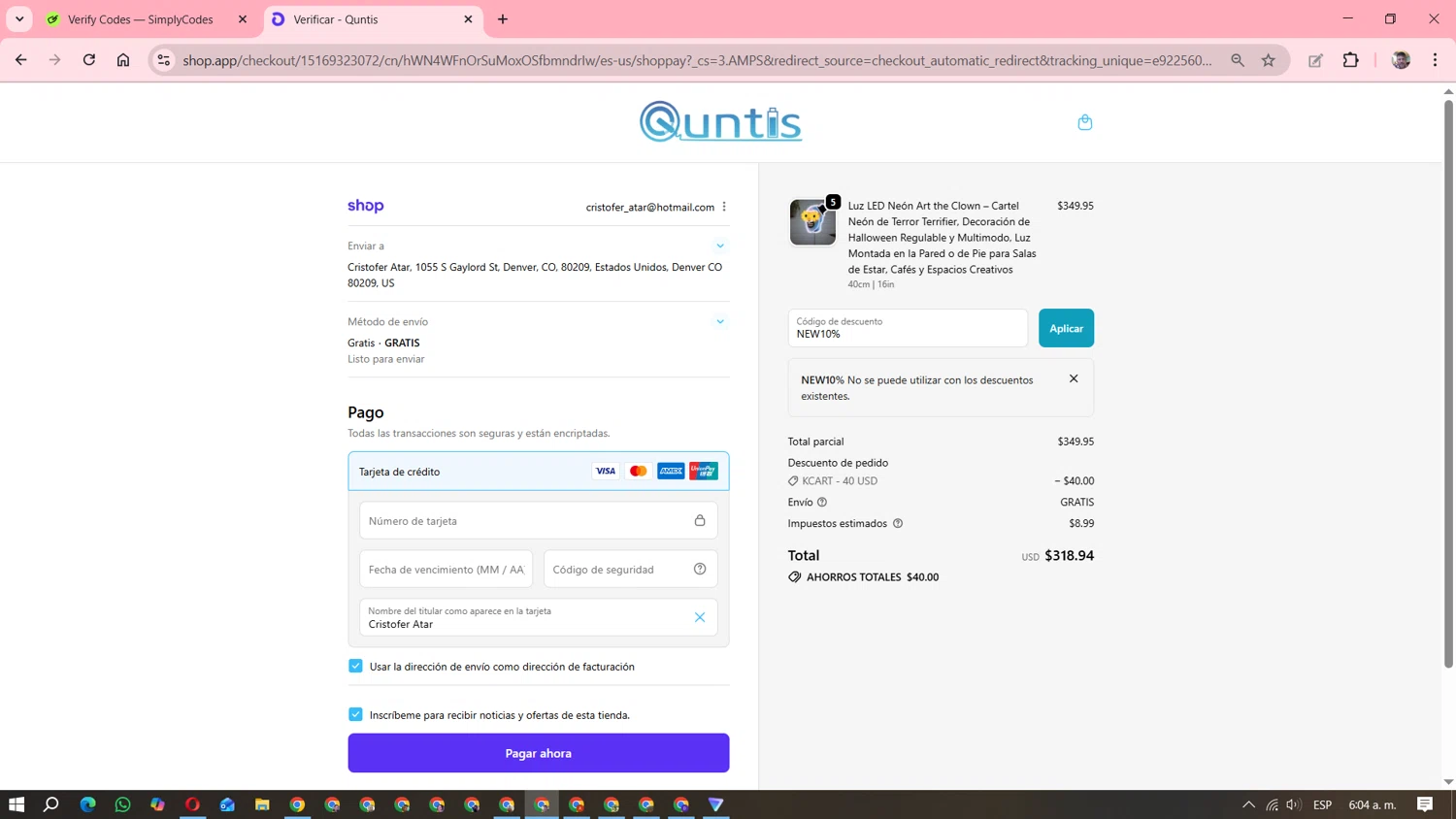This screenshot has height=819, width=1456.
Task: Open the pencil edit icon beside extensions
Action: coord(1315,60)
